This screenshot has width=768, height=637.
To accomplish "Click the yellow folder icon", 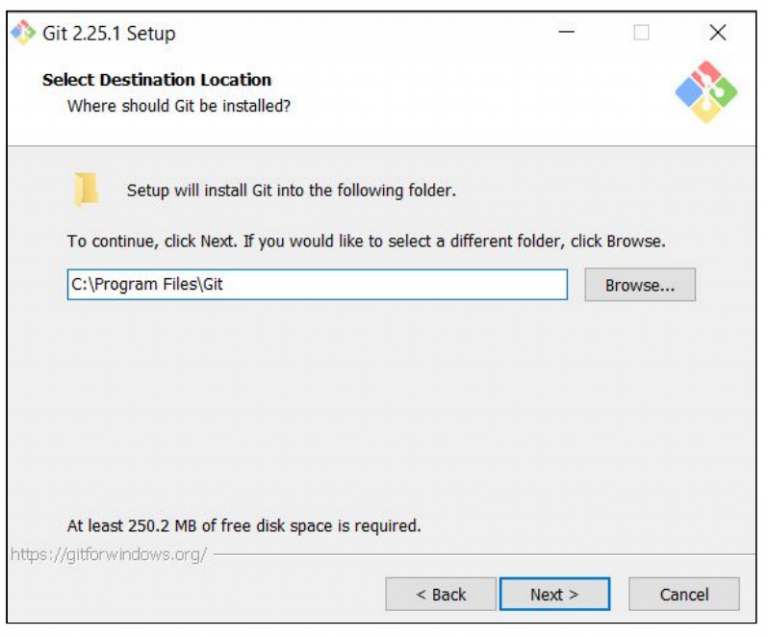I will (86, 190).
